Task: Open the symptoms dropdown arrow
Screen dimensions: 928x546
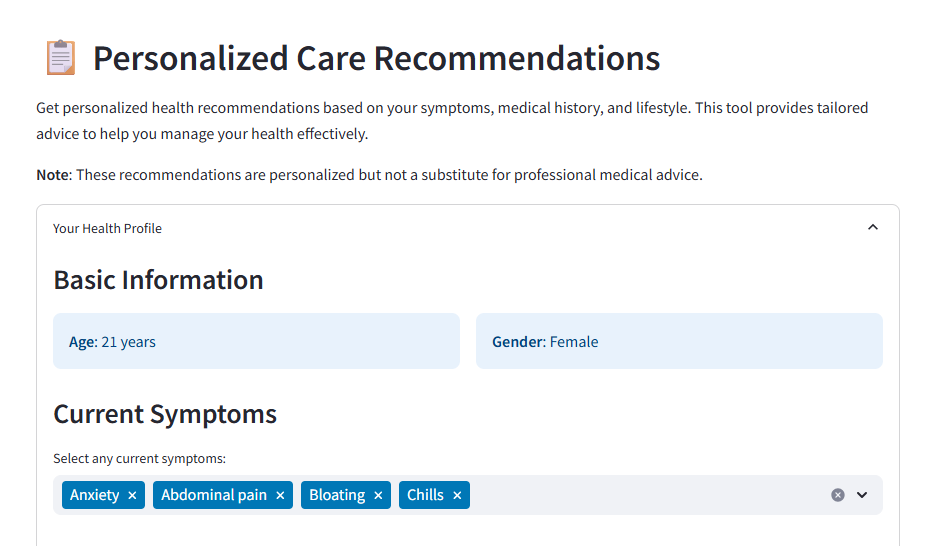Action: [x=862, y=495]
